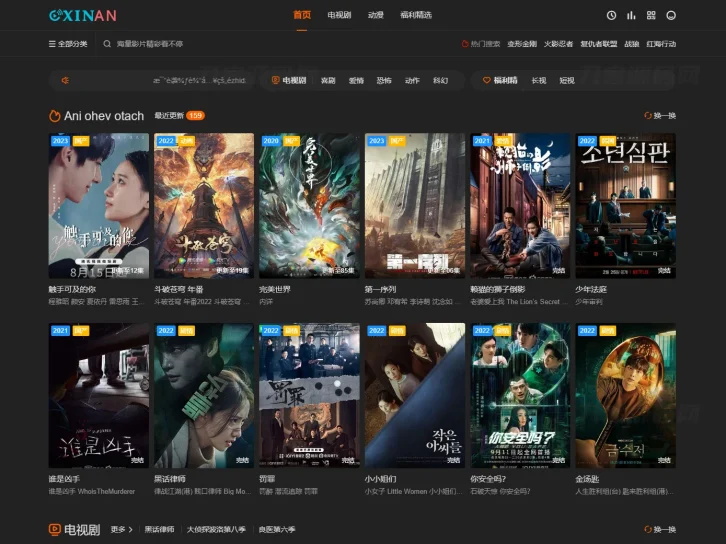Click the flame icon beside Ani ohev otach
Screen dimensions: 726x544
click(55, 116)
